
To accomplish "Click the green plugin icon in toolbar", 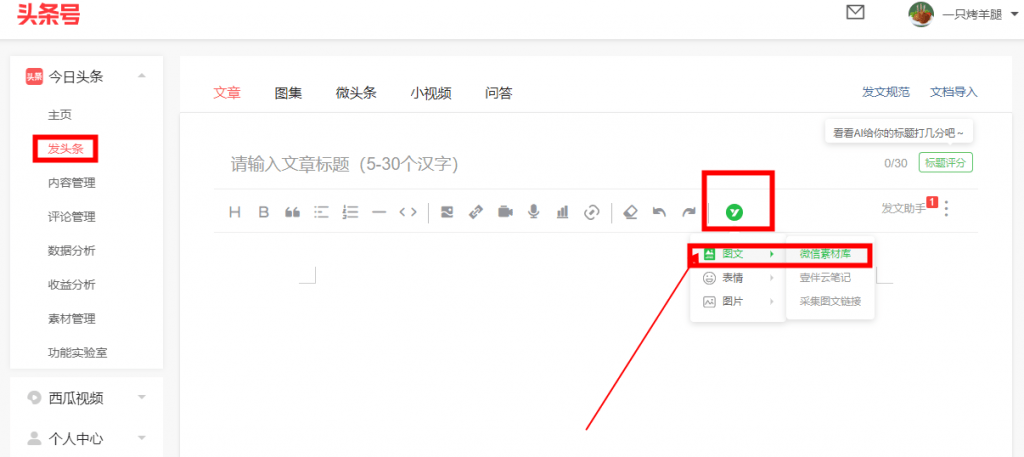I will tap(734, 212).
